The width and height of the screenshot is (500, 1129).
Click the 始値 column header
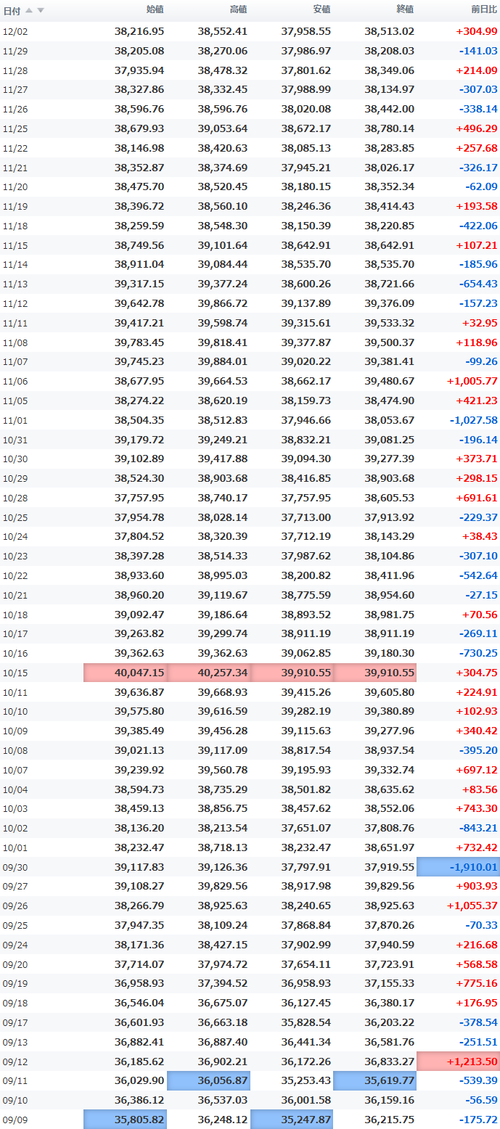tap(154, 9)
